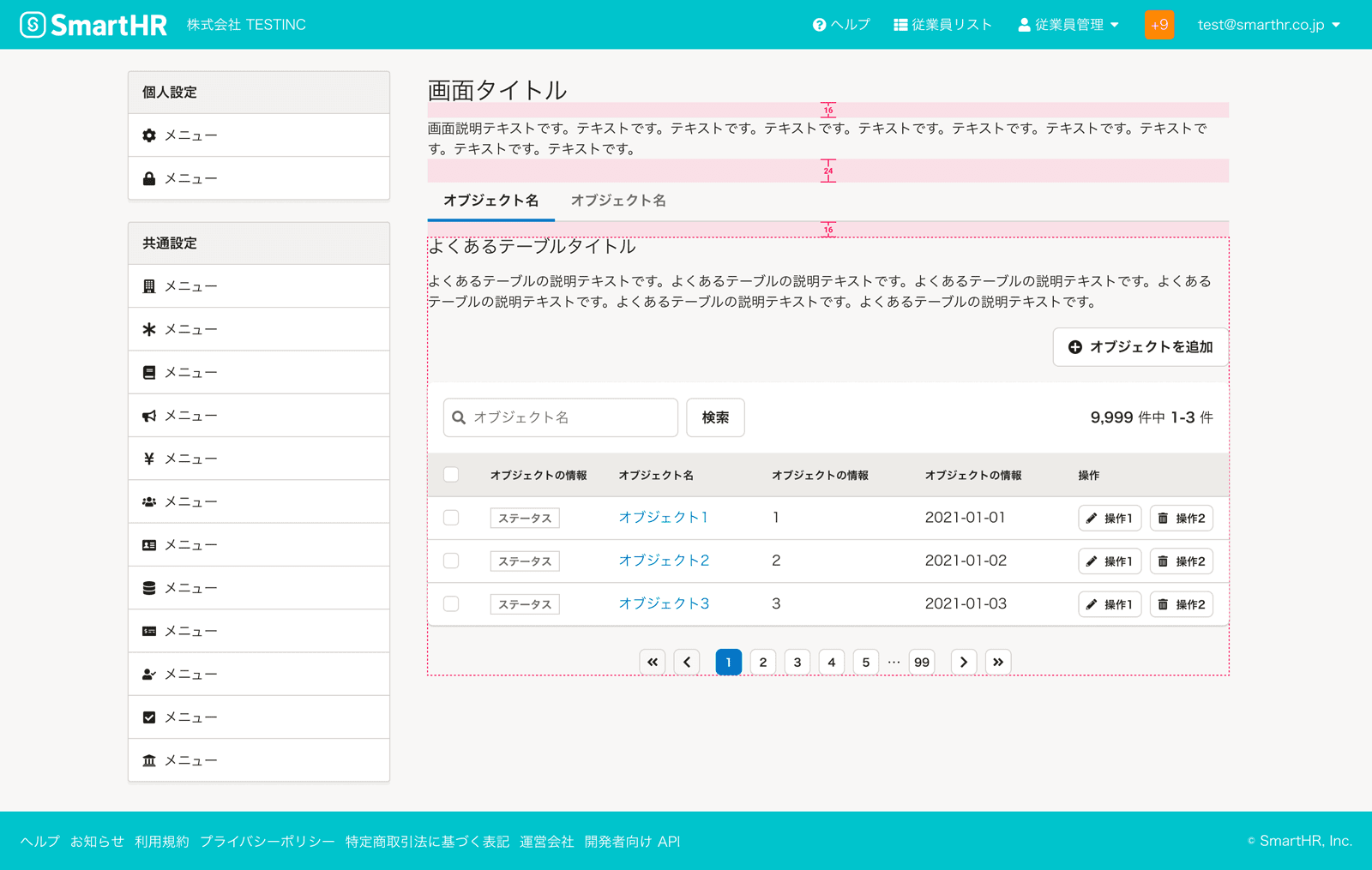Click the orange +9 notification badge
Screen dimensions: 1372x870
(1159, 24)
